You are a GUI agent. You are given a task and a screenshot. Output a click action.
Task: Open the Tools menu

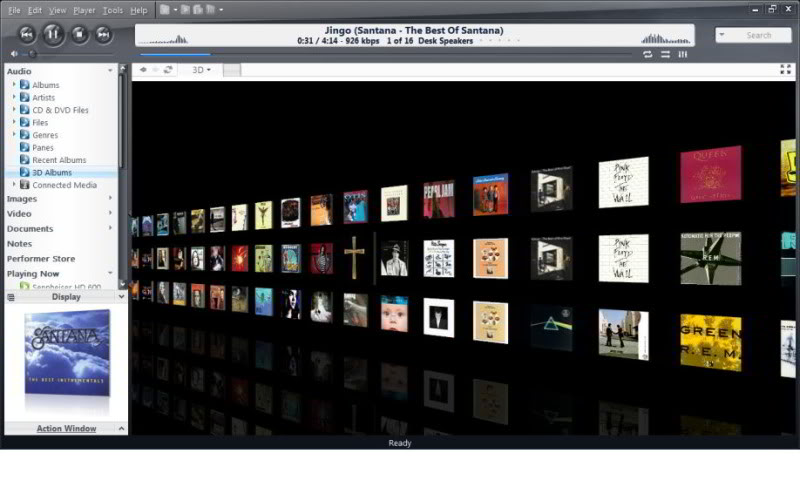pos(113,10)
